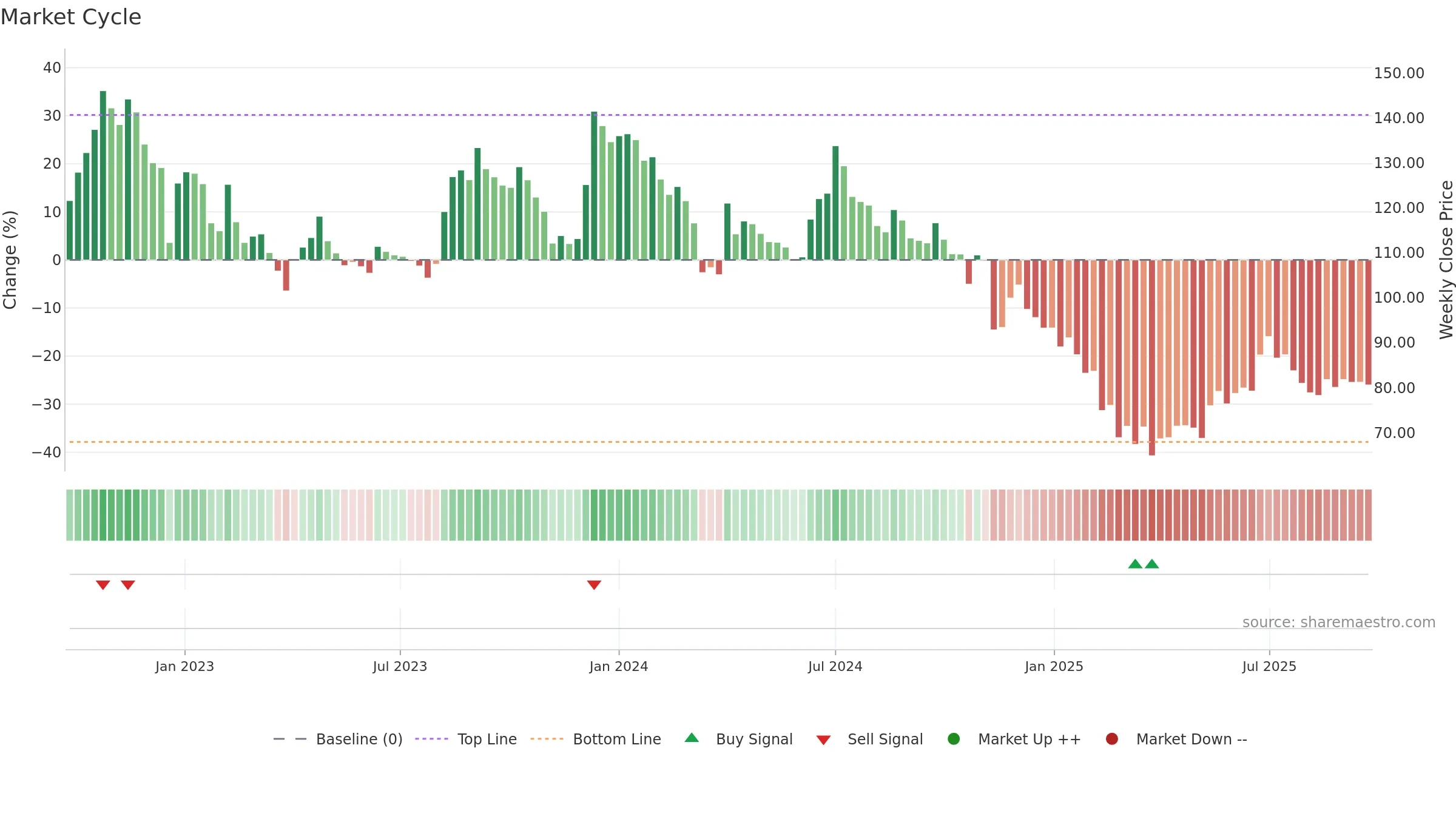The width and height of the screenshot is (1456, 819).
Task: Click the Jan 2025 x-axis label
Action: (x=1054, y=666)
